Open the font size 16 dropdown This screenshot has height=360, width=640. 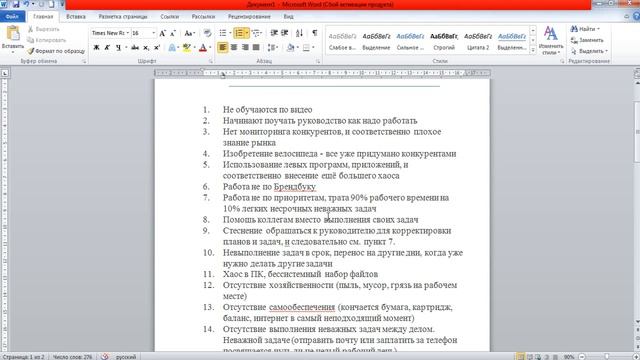pos(153,33)
